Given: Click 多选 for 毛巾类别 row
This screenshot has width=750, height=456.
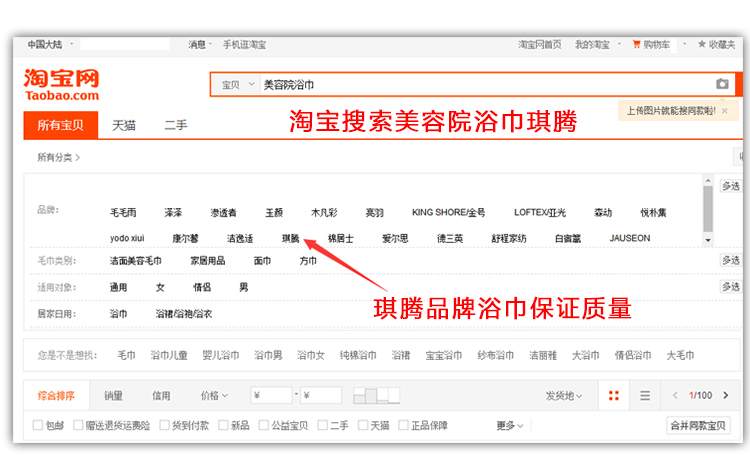Looking at the screenshot, I should (x=730, y=260).
